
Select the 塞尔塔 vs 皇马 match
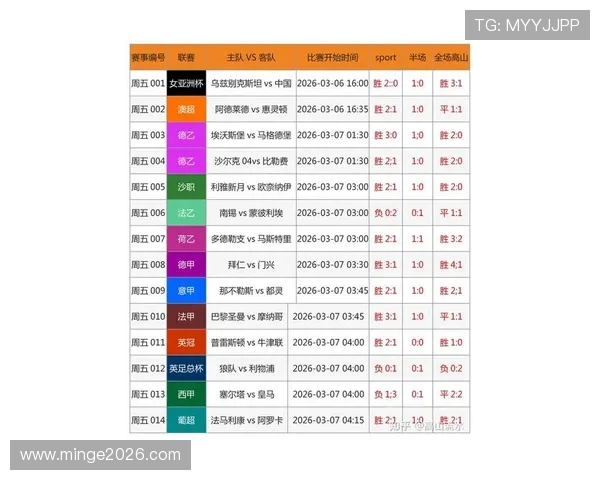coord(247,394)
